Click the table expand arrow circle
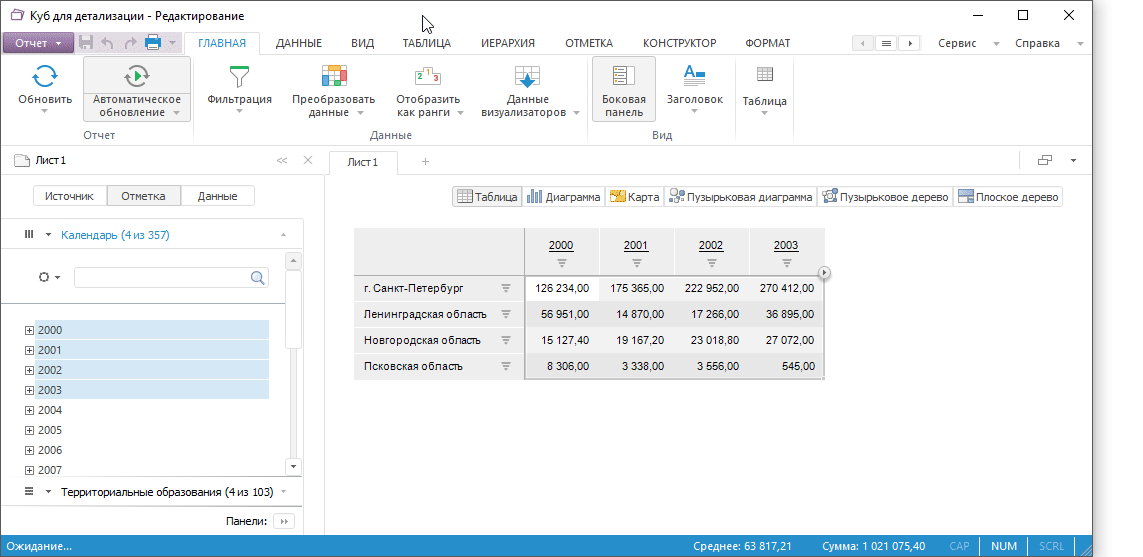1143x557 pixels. [x=824, y=273]
